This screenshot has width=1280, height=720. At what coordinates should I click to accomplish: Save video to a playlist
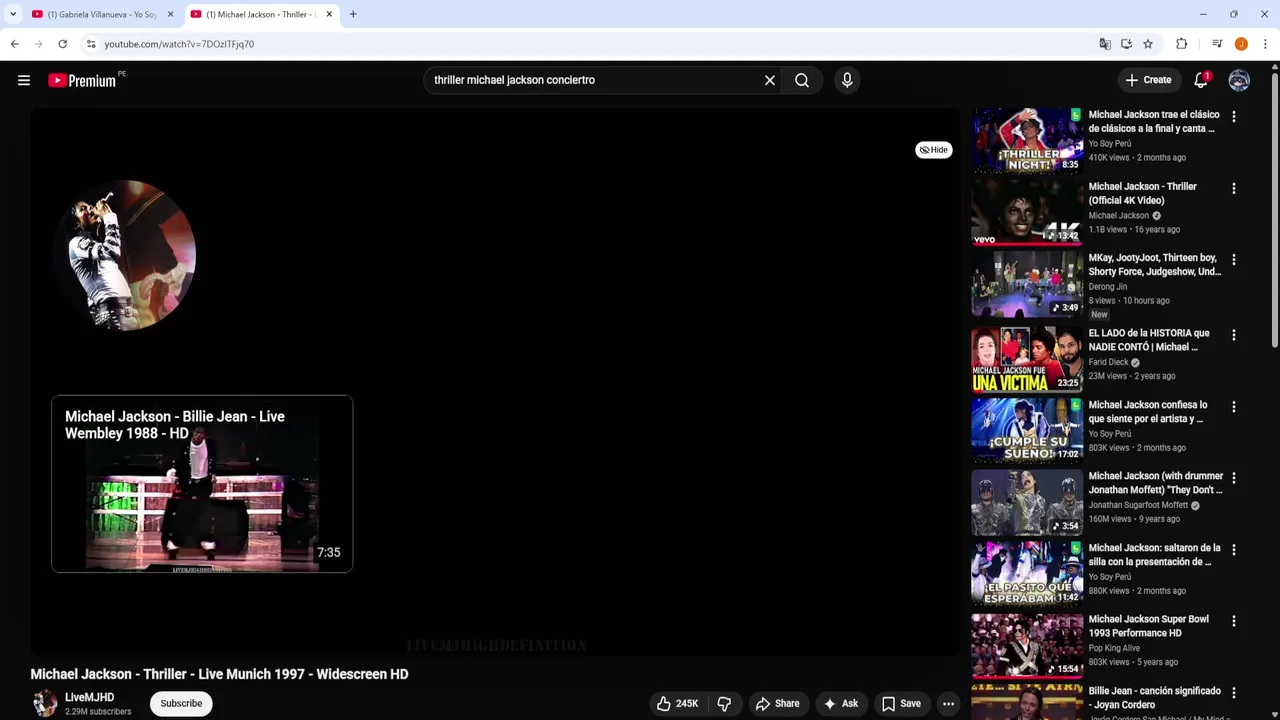click(901, 704)
